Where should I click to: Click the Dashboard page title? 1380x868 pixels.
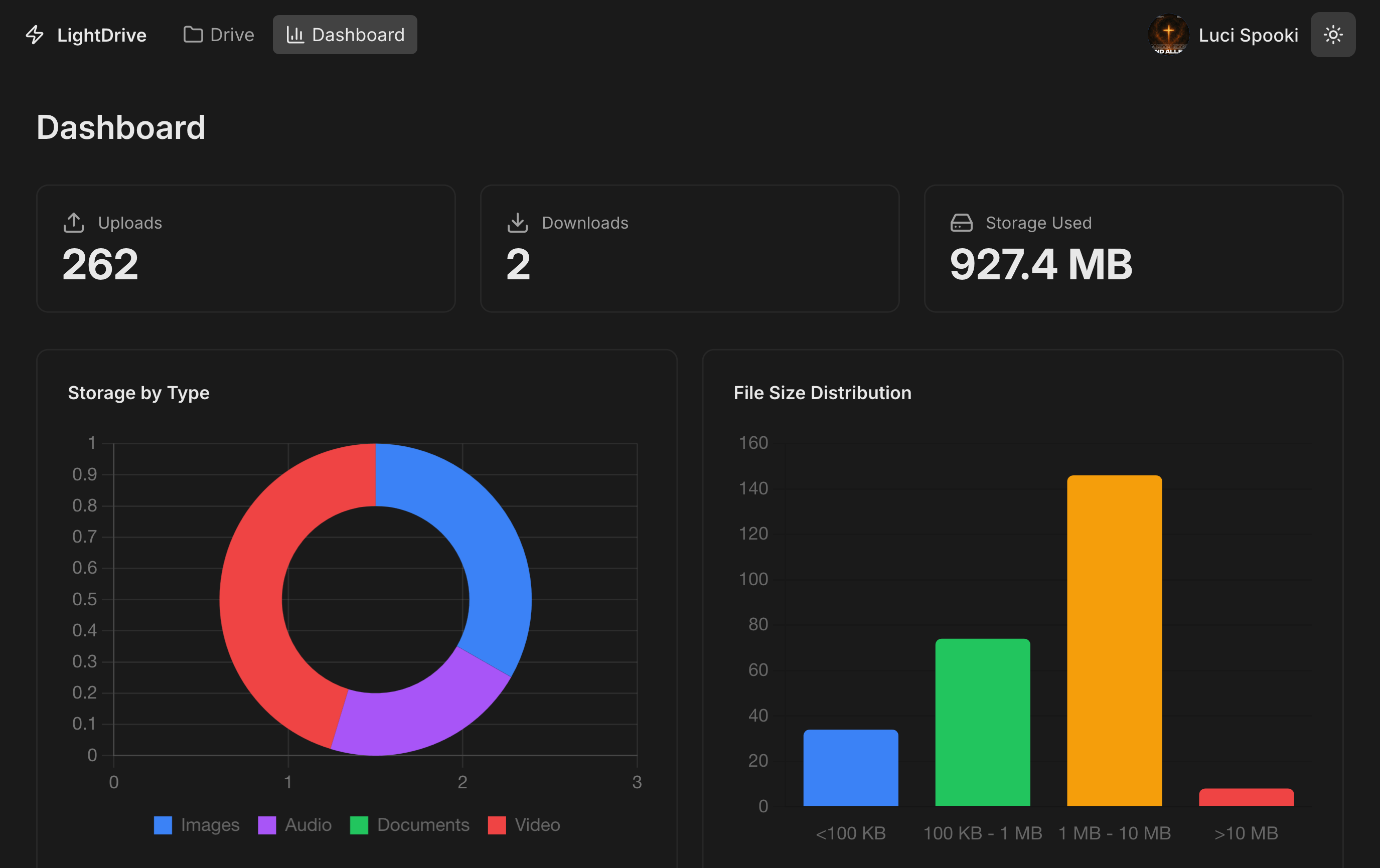click(121, 127)
